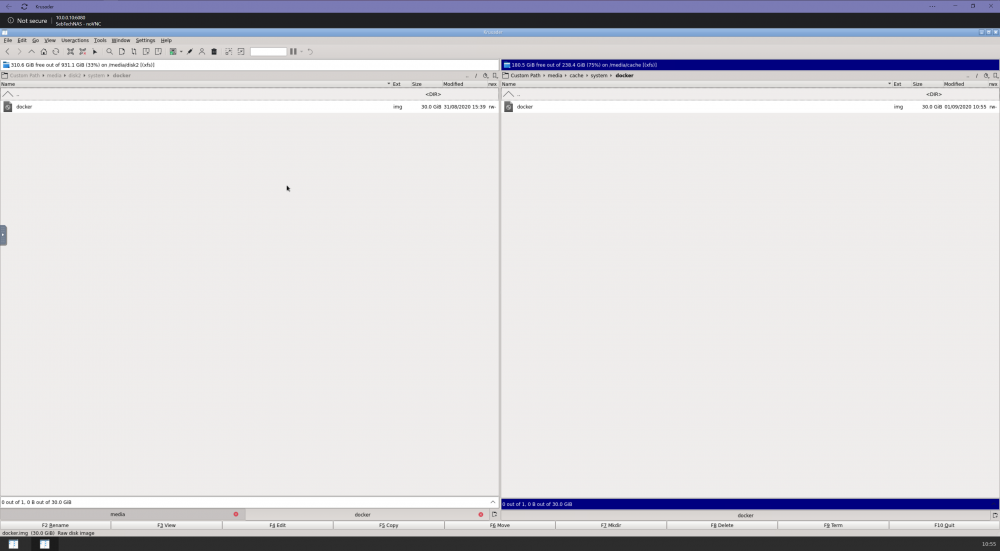Image resolution: width=1000 pixels, height=551 pixels.
Task: Click the left panel disk2 free space bar
Action: 249,64
